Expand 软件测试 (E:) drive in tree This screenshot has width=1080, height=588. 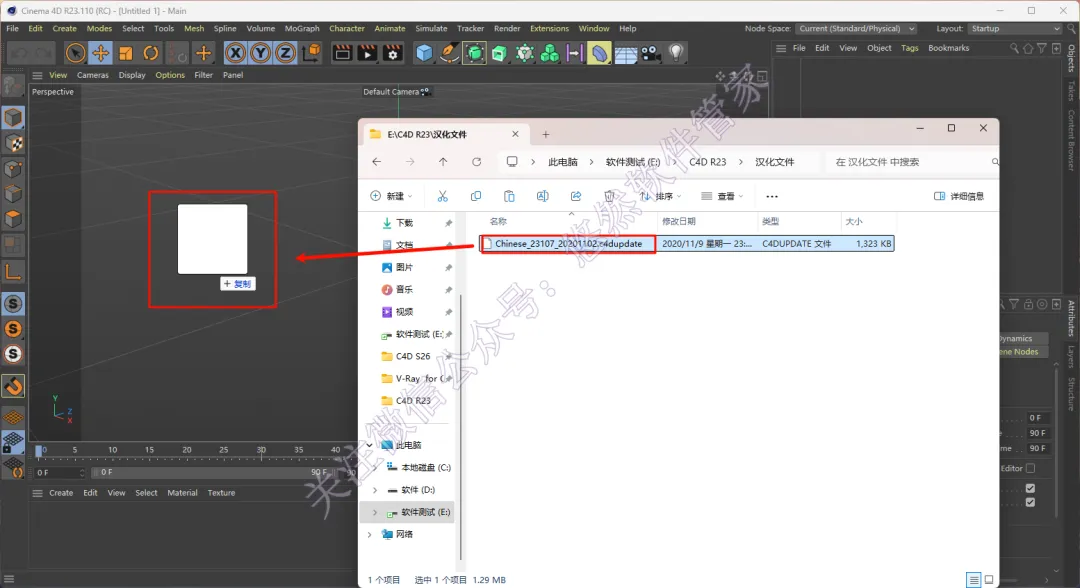(375, 512)
